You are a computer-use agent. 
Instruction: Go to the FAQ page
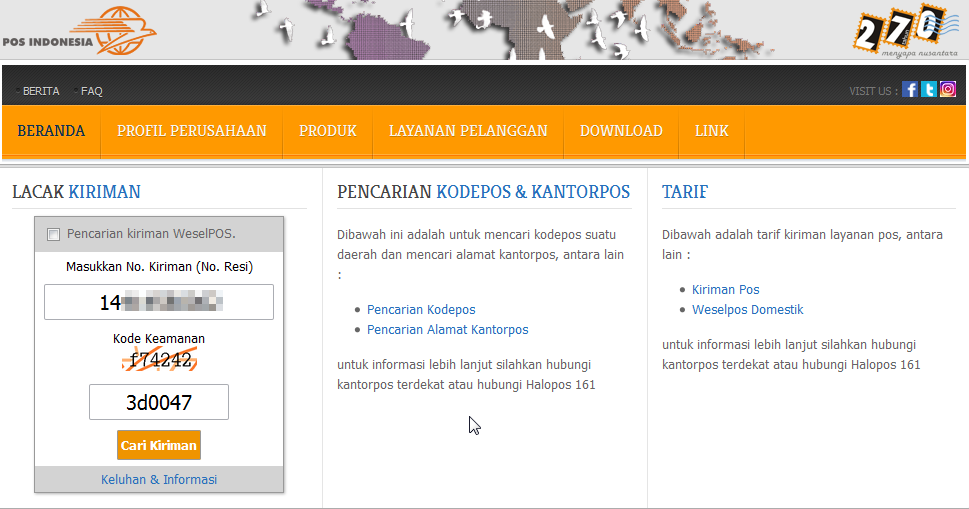coord(91,91)
